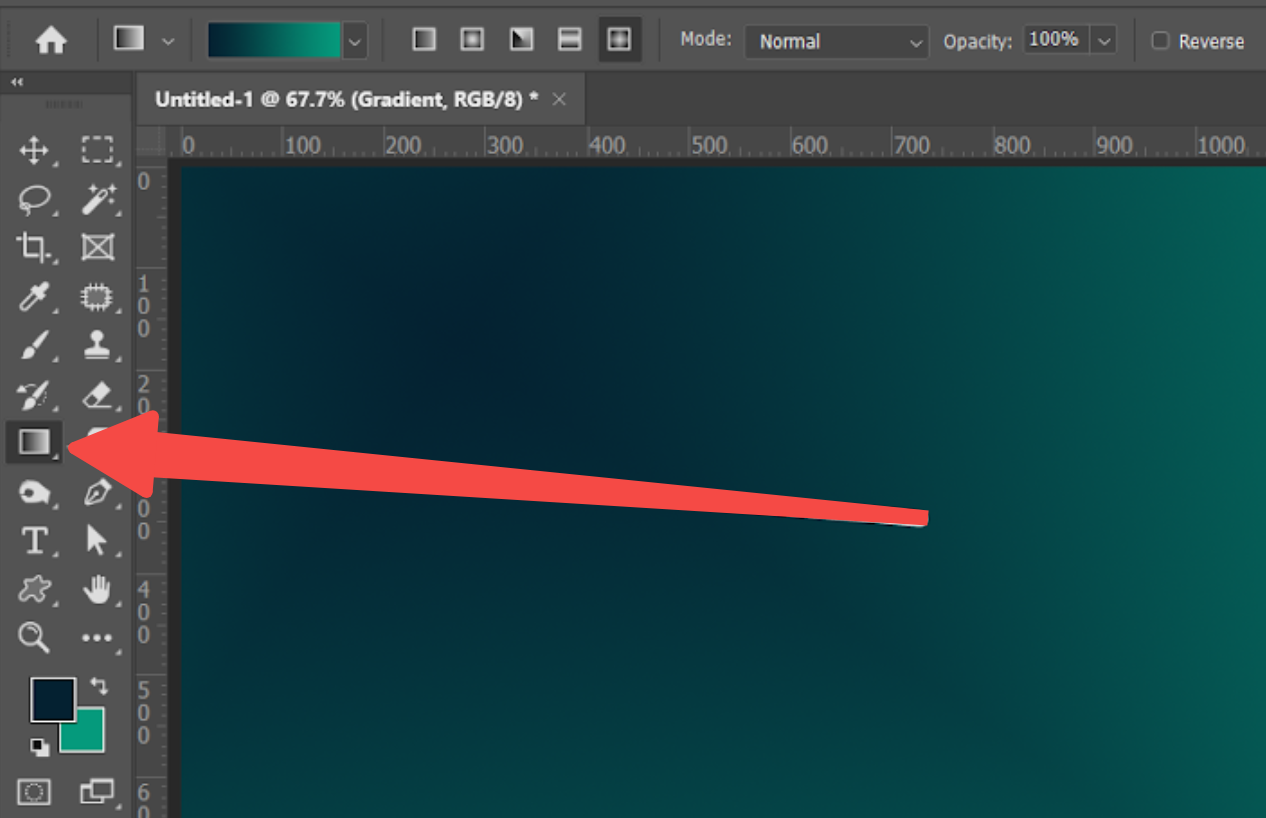Click the Home screen button

50,40
